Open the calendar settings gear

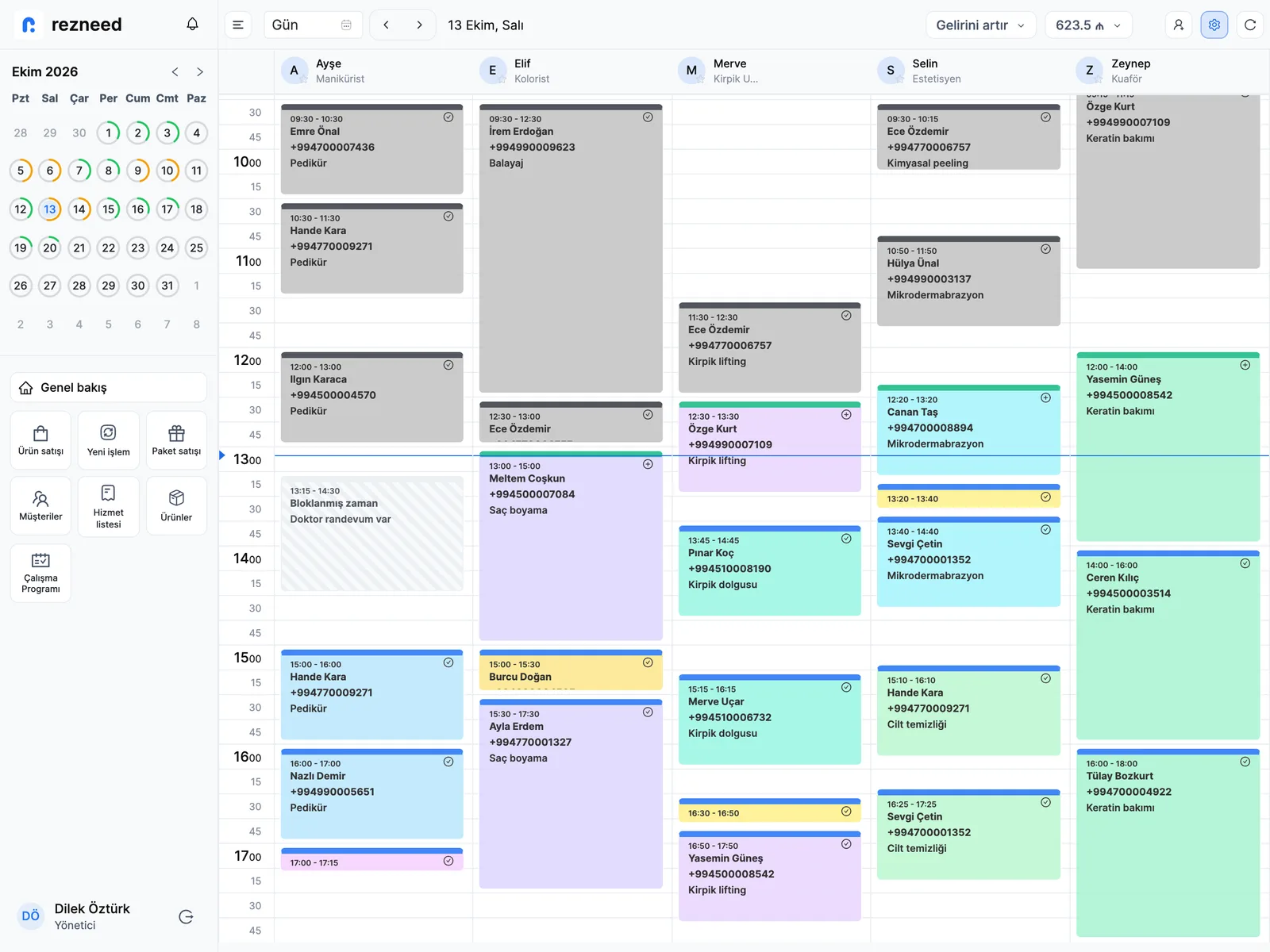(1214, 25)
